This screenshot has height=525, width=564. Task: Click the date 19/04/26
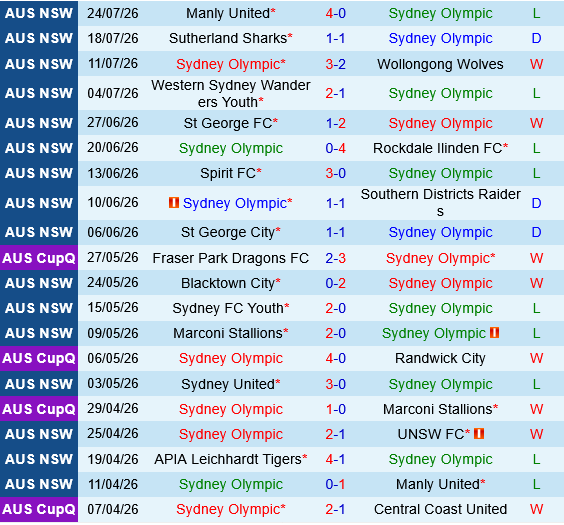click(113, 459)
